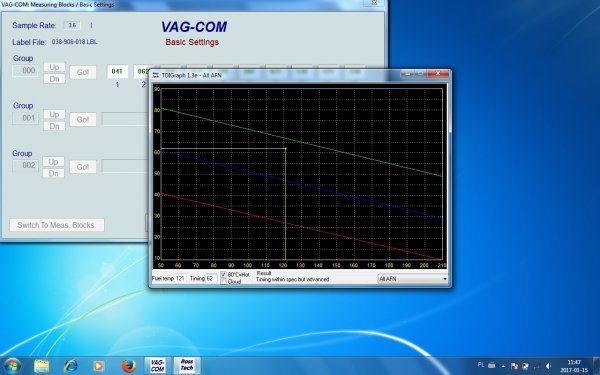Click the TDIGraph window title icon
The image size is (600, 375).
point(156,75)
